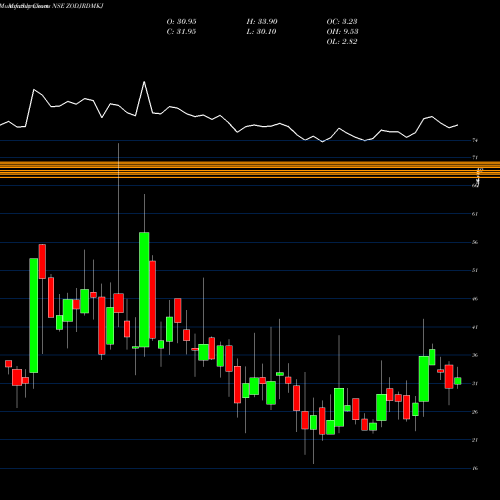Select the close value 'C: 31.95'
The height and width of the screenshot is (500, 500).
click(181, 32)
